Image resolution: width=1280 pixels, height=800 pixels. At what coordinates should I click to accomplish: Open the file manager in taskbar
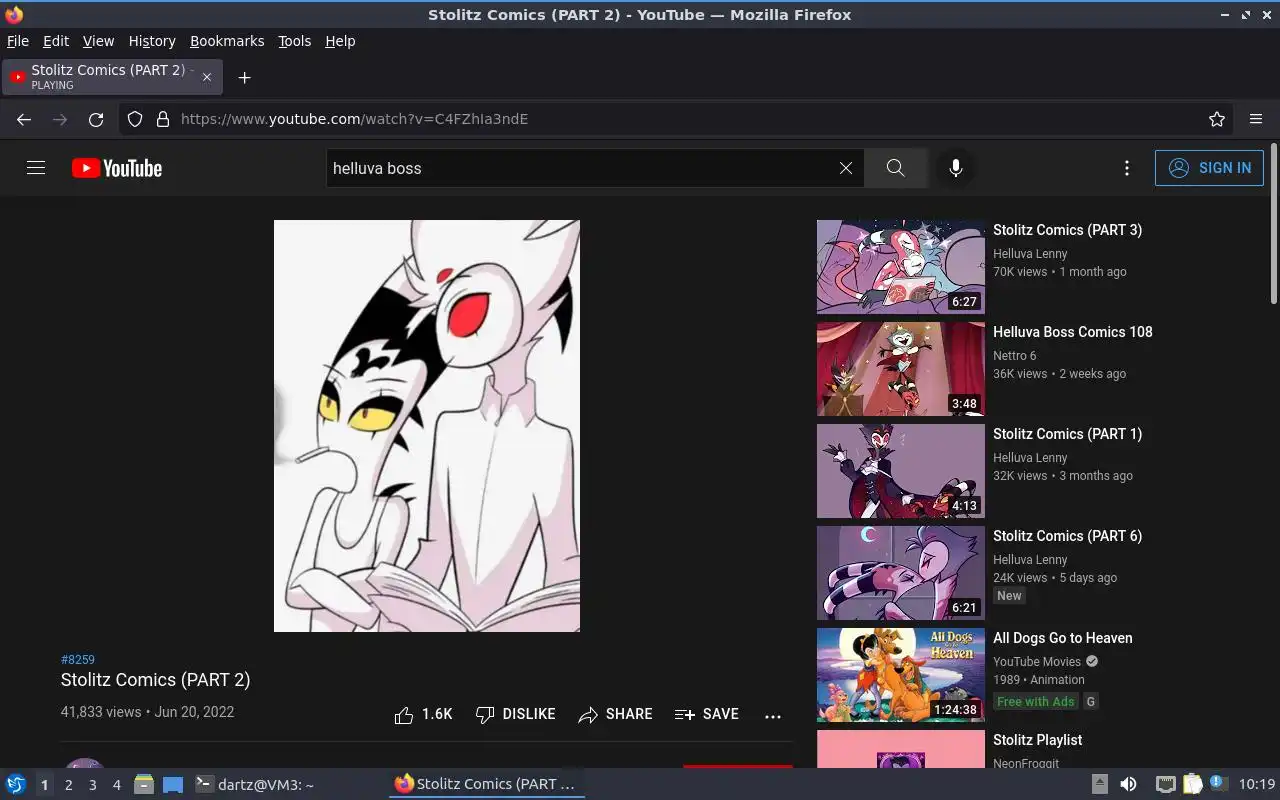tap(144, 784)
